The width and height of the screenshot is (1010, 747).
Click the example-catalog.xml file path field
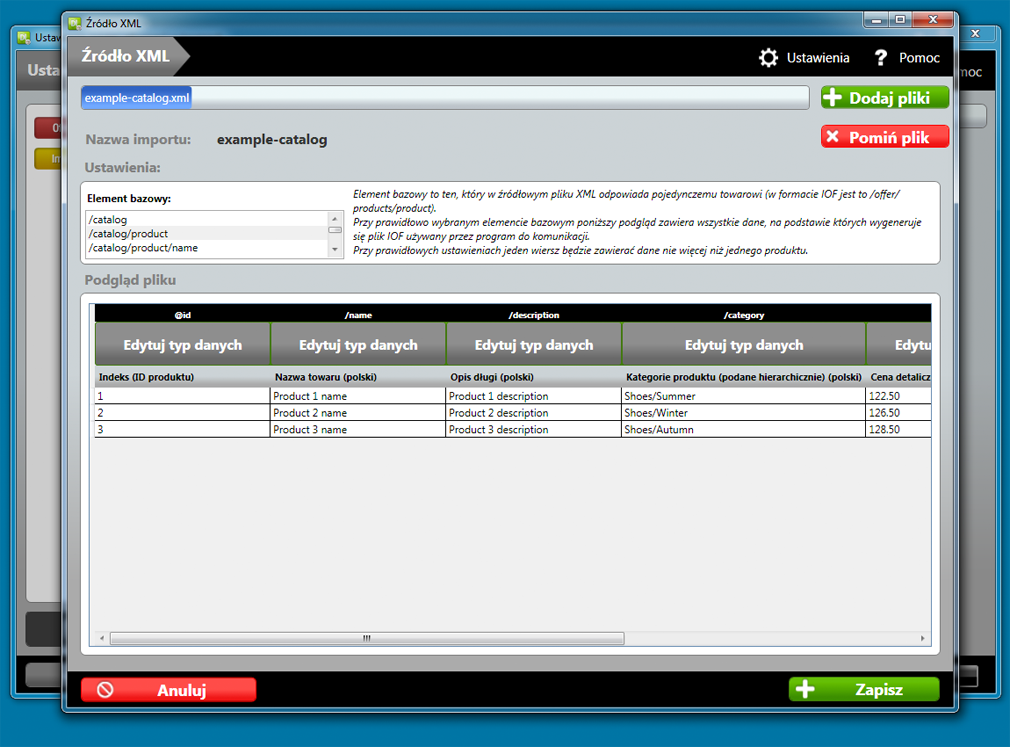(x=444, y=98)
